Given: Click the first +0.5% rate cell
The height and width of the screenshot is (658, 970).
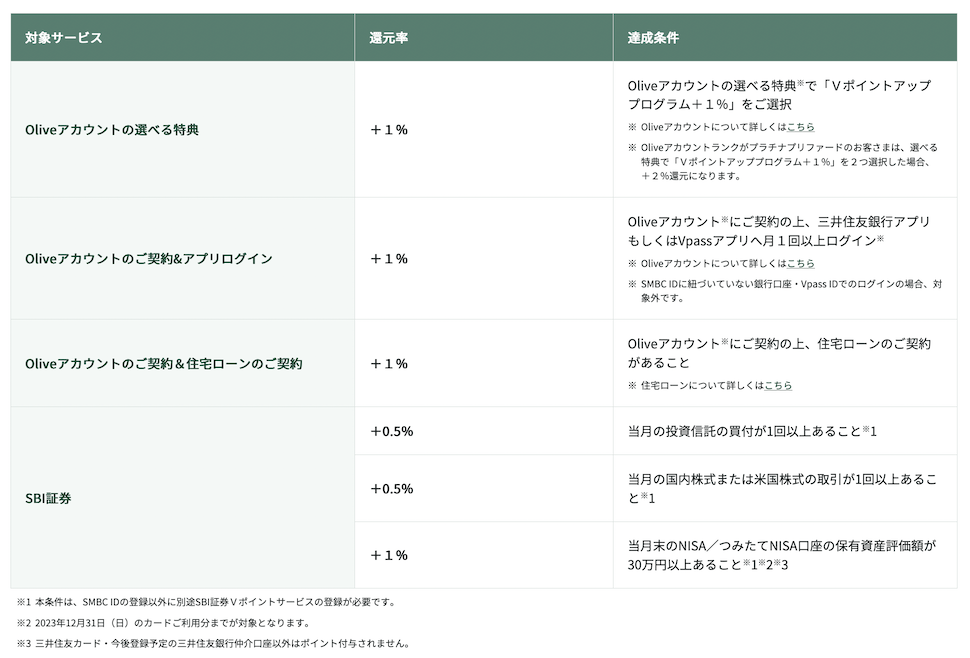Looking at the screenshot, I should [392, 432].
